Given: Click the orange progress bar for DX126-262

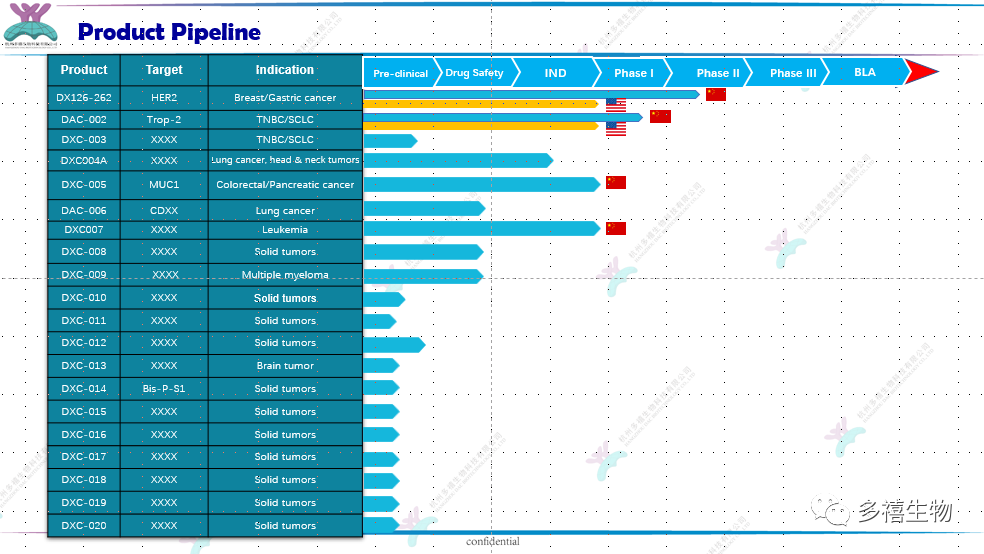Looking at the screenshot, I should click(480, 103).
